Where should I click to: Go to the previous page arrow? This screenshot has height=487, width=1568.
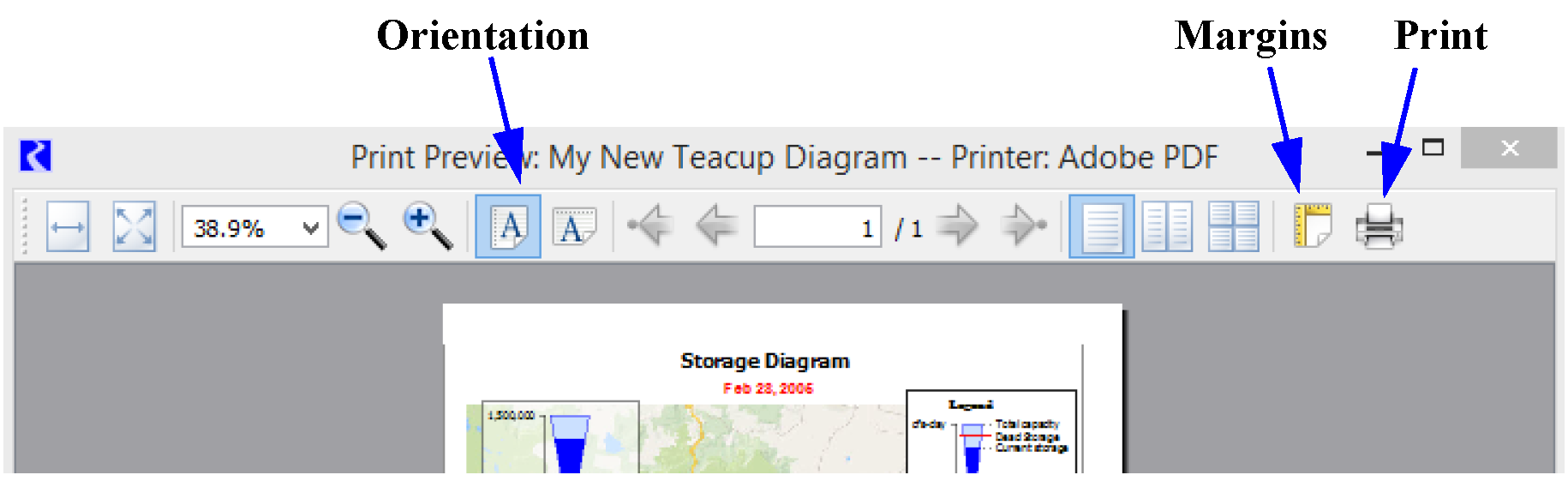(x=716, y=226)
